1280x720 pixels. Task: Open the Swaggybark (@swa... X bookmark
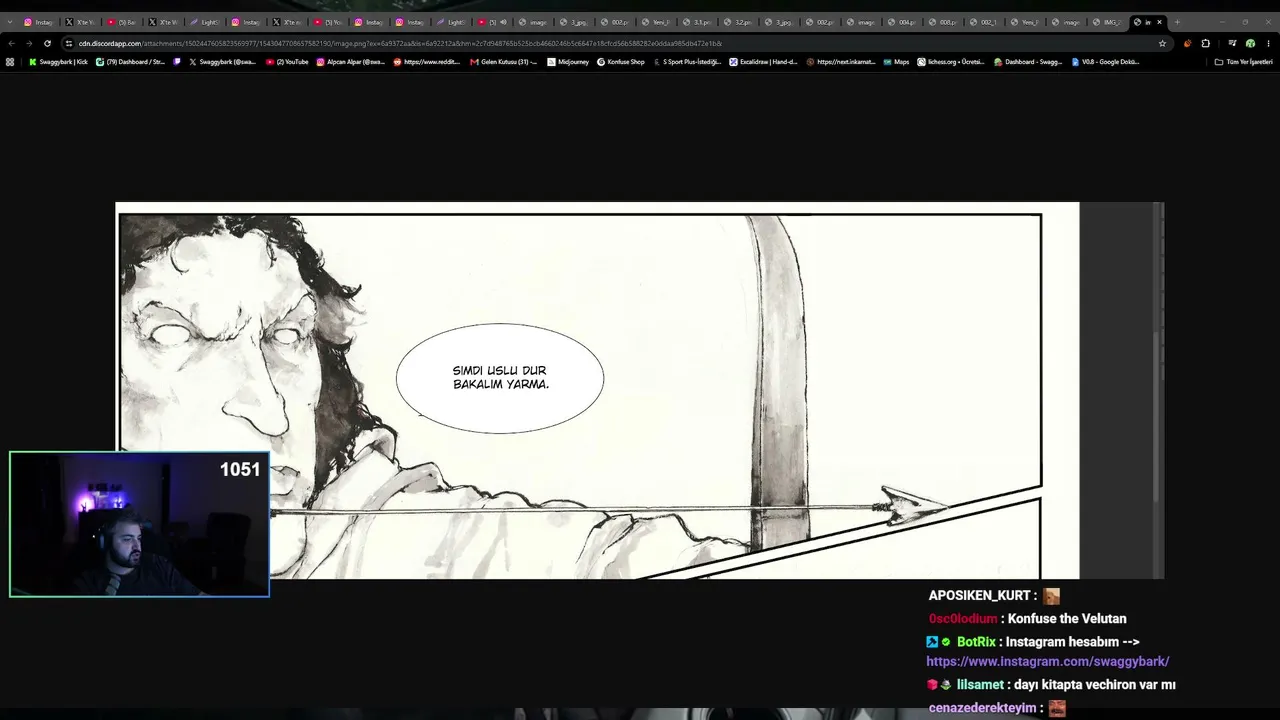pos(222,62)
